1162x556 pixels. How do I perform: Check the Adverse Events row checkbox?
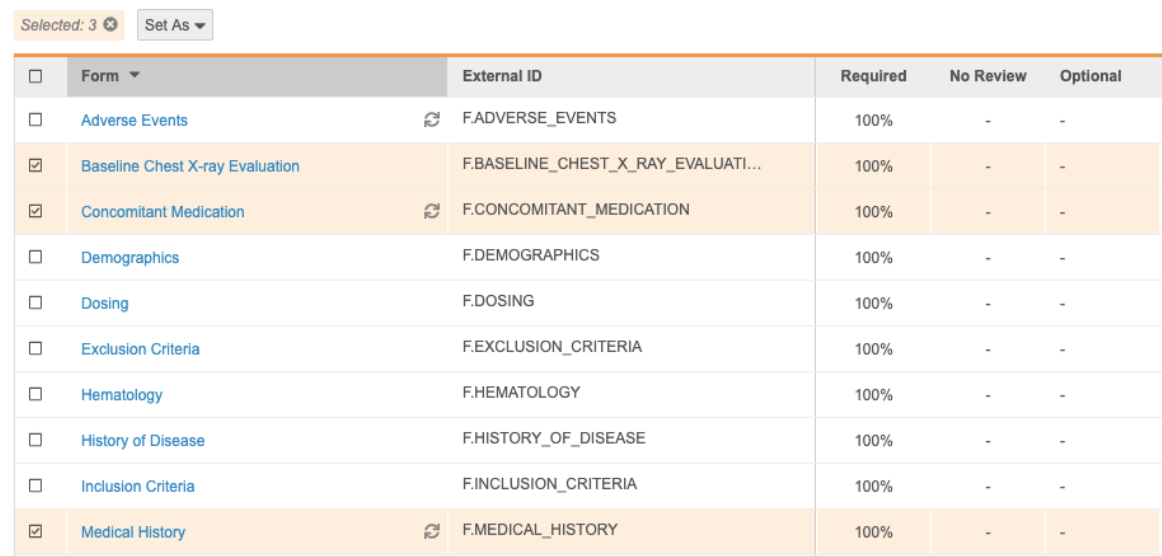36,120
